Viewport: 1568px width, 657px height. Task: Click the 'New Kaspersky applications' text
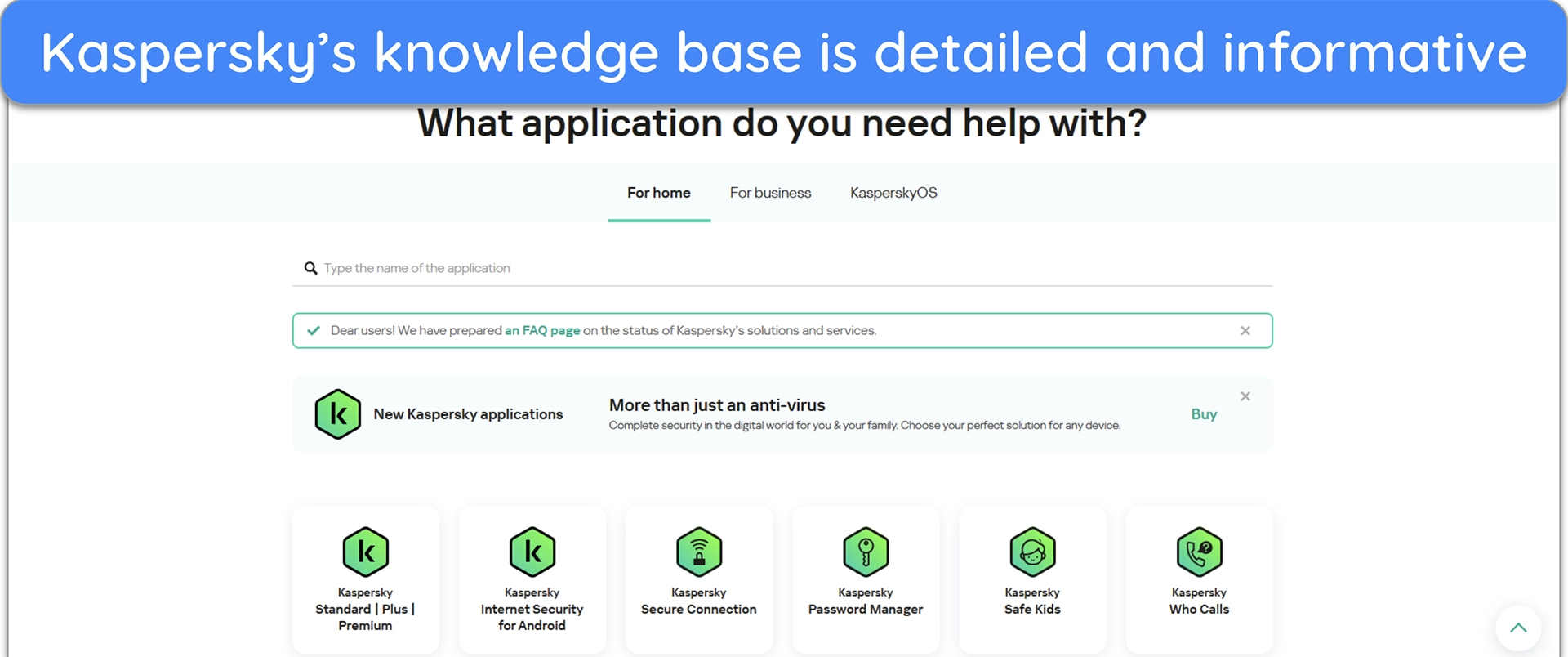[x=468, y=414]
